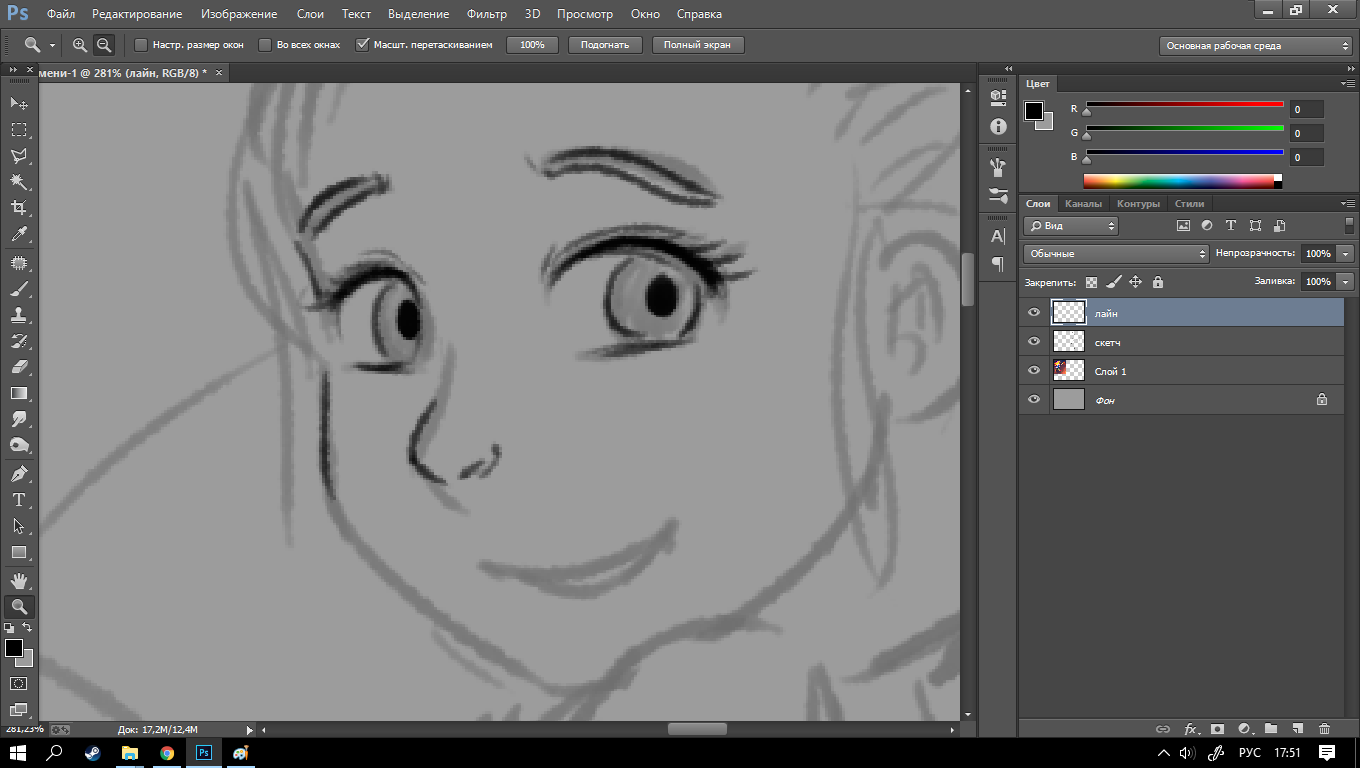Select the Pen tool
This screenshot has width=1360, height=768.
click(19, 473)
